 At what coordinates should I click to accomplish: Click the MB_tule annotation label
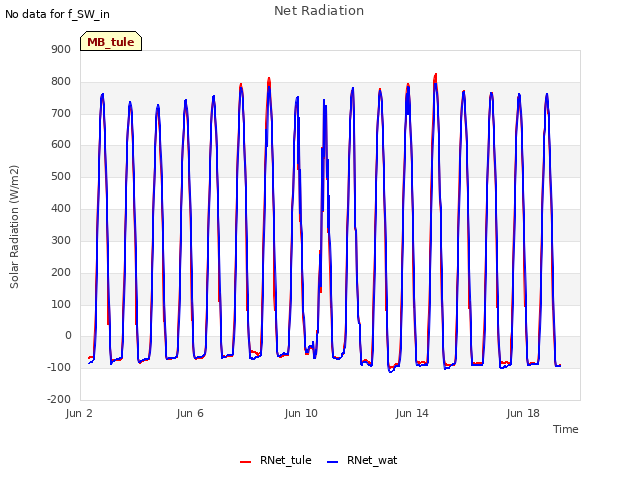coord(111,41)
